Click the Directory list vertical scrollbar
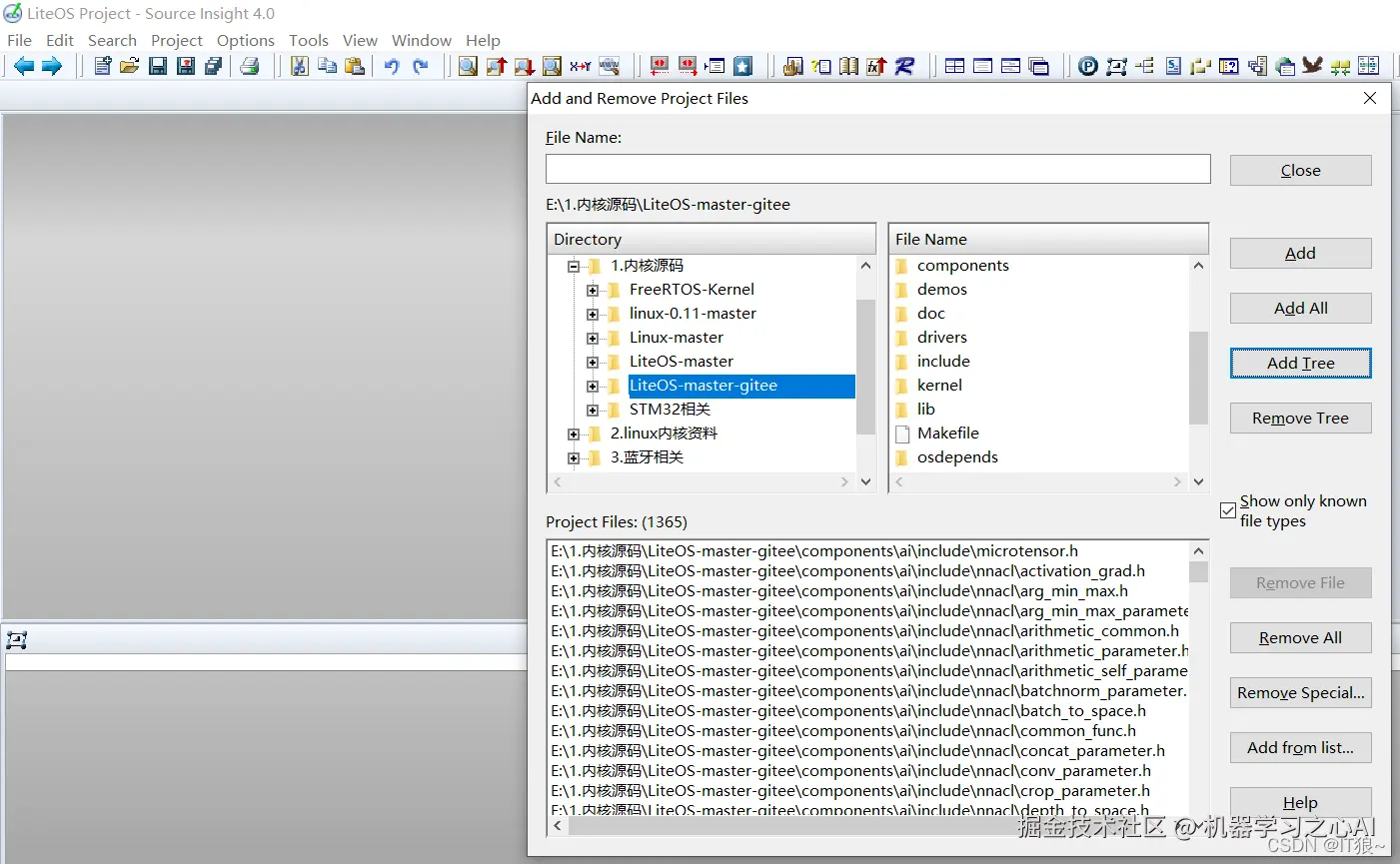The width and height of the screenshot is (1400, 864). 865,373
